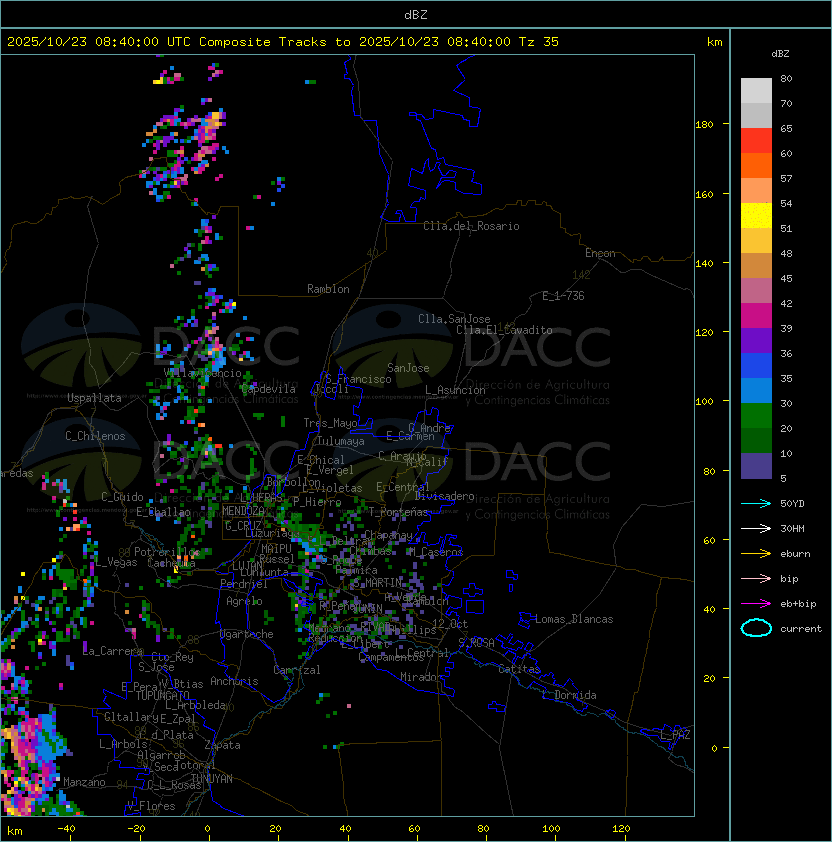Select the red 60–65 dBZ swatch
This screenshot has width=832, height=842.
point(756,141)
